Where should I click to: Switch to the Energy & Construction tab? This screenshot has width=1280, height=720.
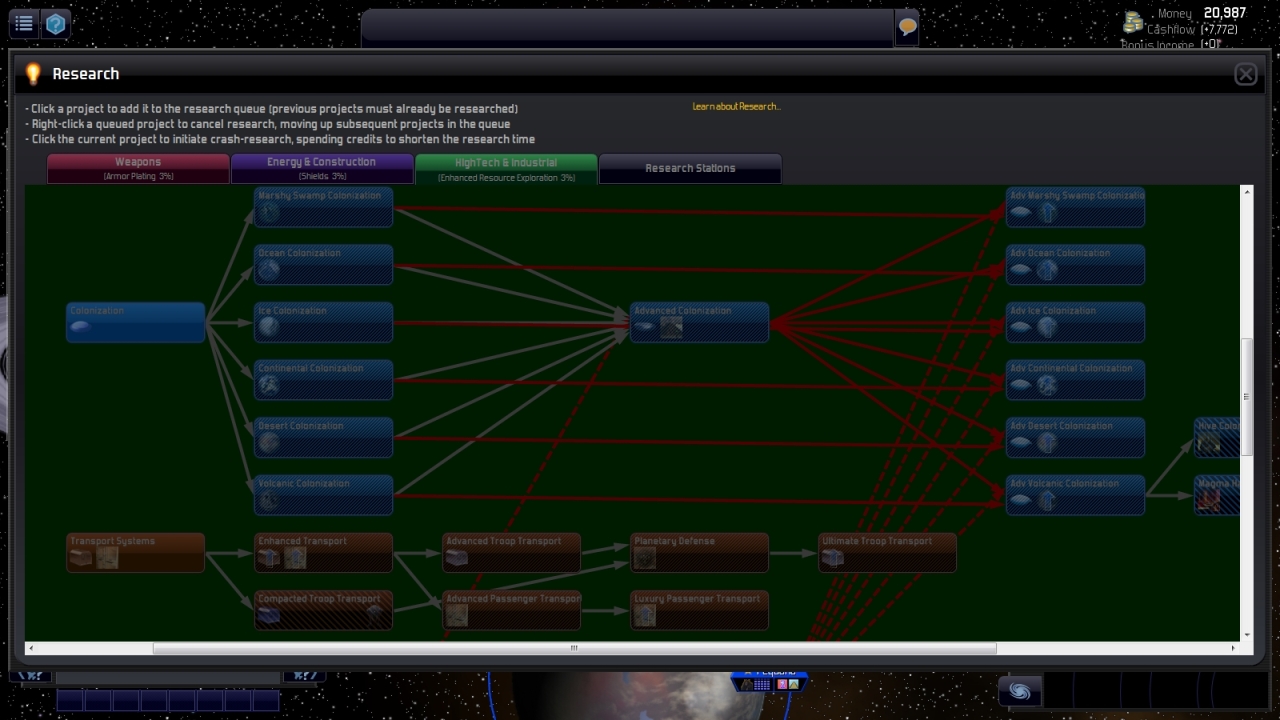click(322, 168)
